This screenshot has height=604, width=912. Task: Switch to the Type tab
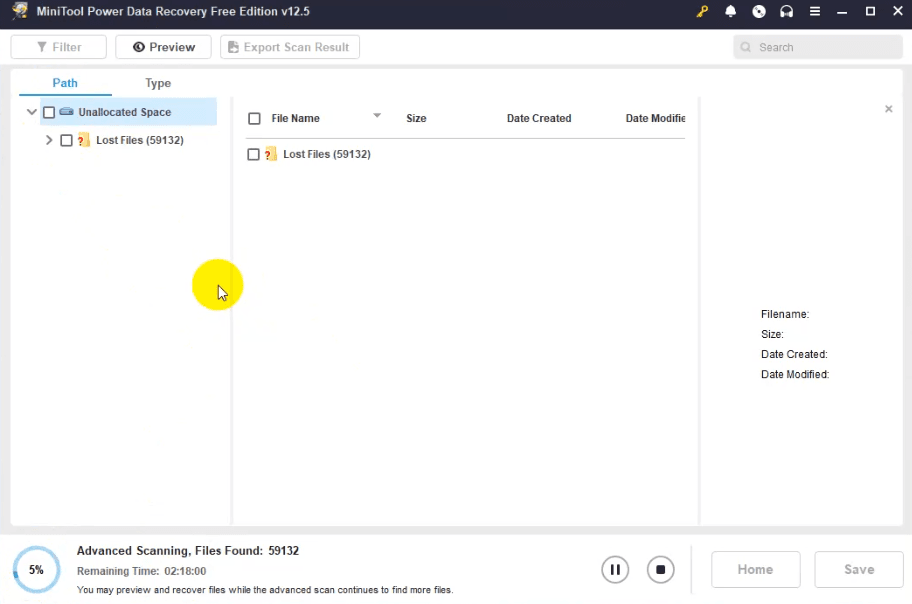[158, 83]
